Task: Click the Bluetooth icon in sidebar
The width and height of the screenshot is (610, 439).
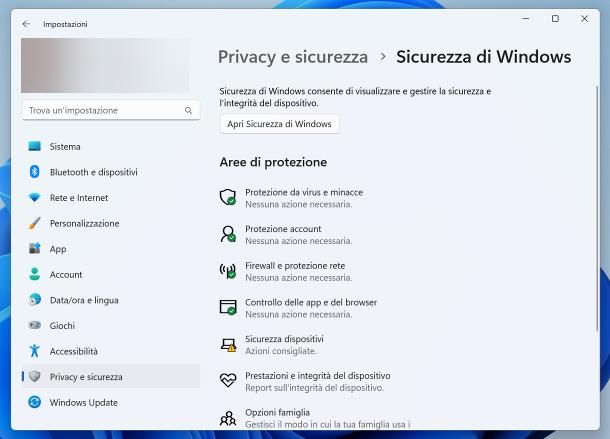Action: pyautogui.click(x=35, y=172)
